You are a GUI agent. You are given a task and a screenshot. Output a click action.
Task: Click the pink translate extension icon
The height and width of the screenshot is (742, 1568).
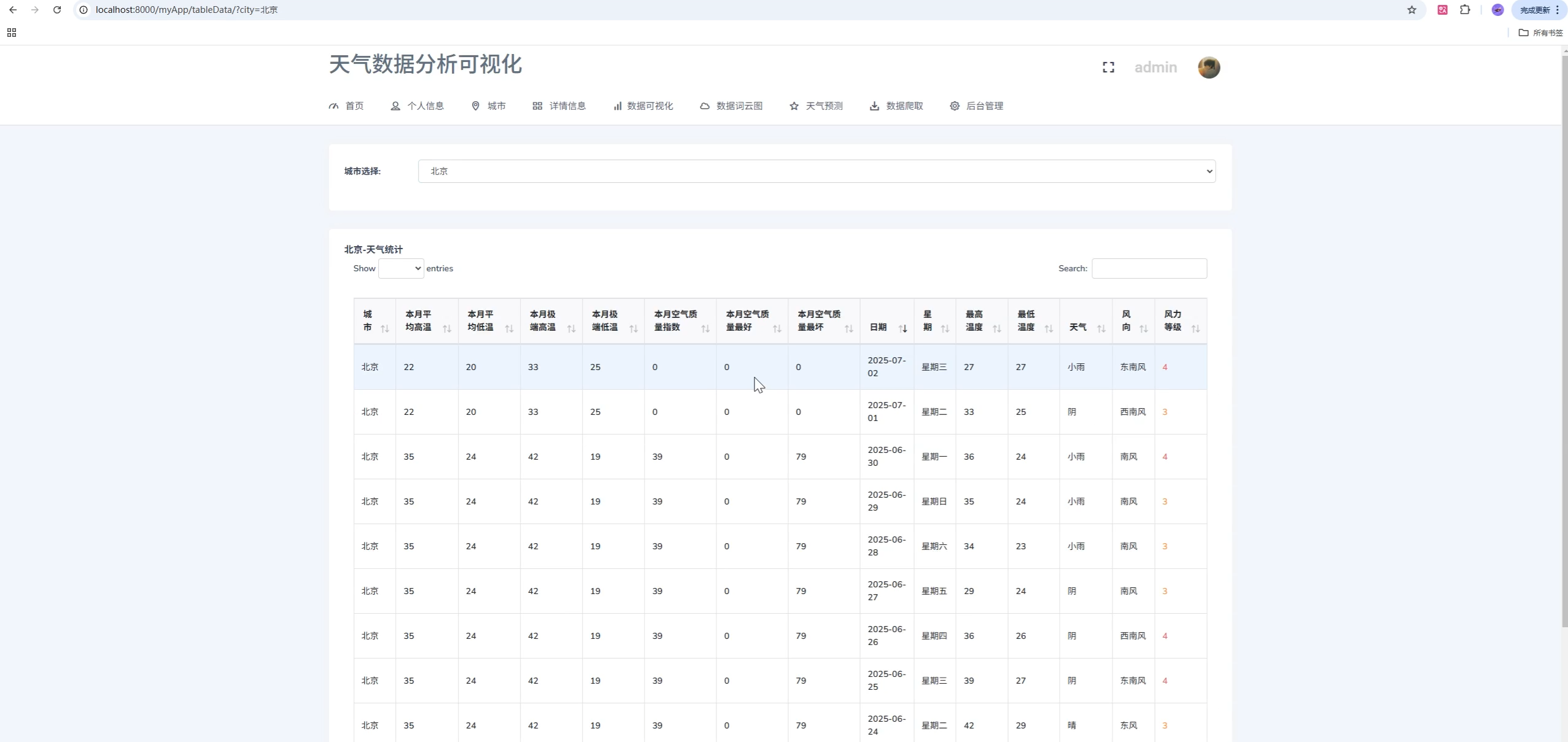(1443, 10)
